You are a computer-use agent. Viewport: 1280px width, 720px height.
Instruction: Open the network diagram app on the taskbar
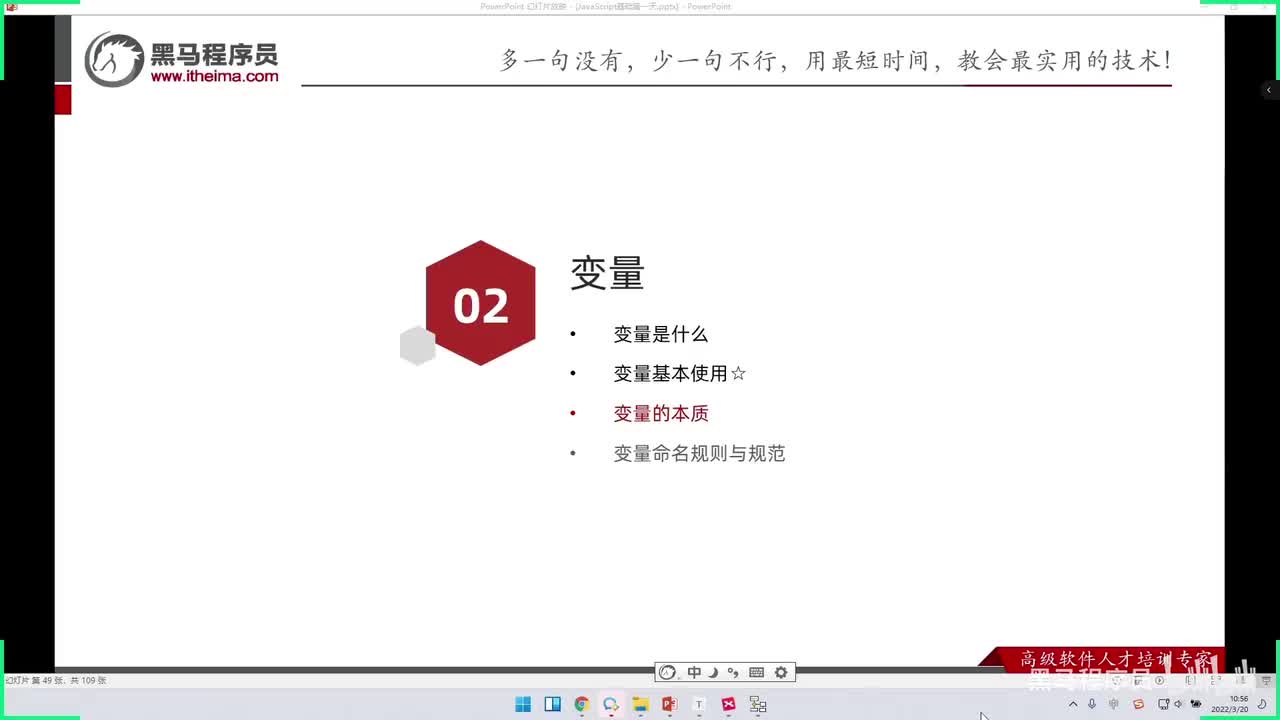click(758, 704)
